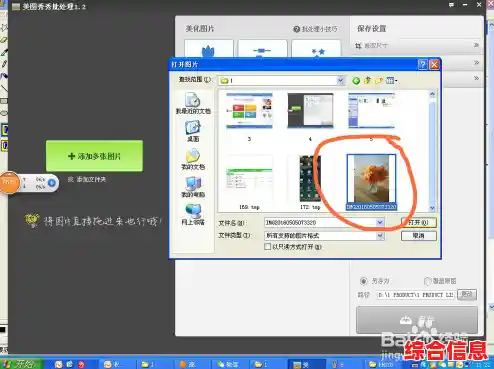Go to 桌面 desktop place icon
Screen dimensions: 494x369
193,131
